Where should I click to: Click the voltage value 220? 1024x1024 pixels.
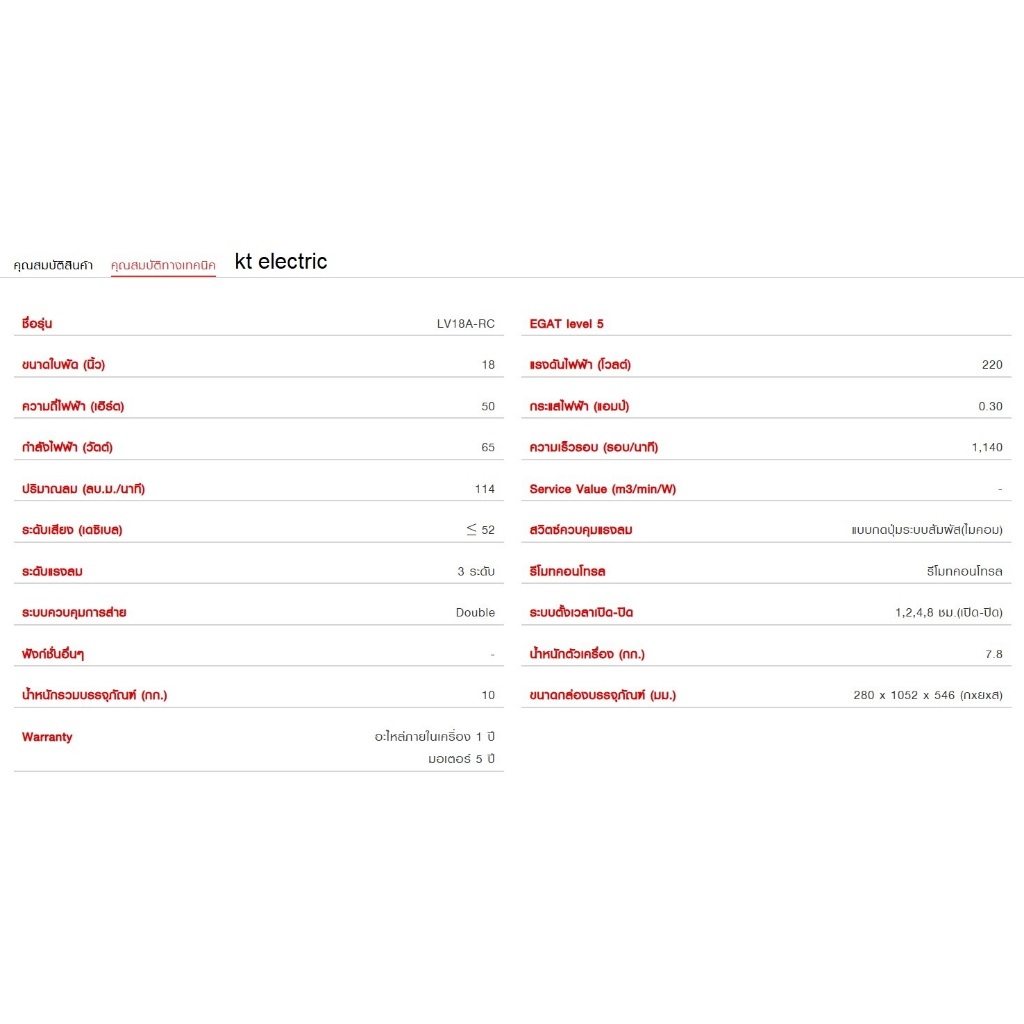pyautogui.click(x=991, y=365)
